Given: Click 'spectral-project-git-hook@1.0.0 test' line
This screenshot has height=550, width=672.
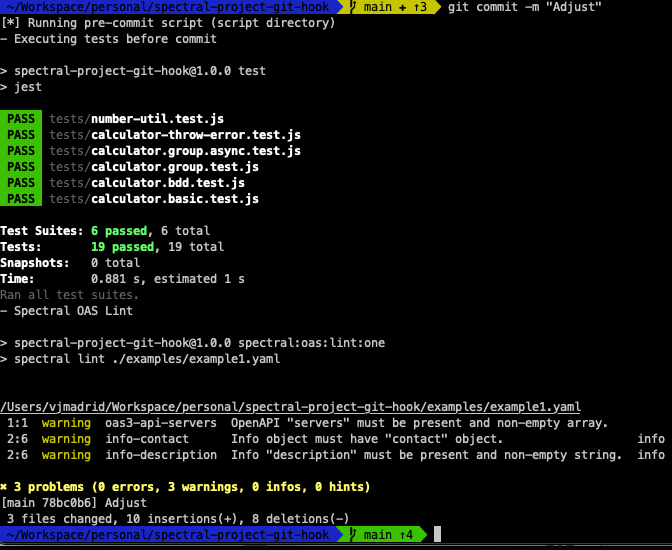Looking at the screenshot, I should point(133,71).
